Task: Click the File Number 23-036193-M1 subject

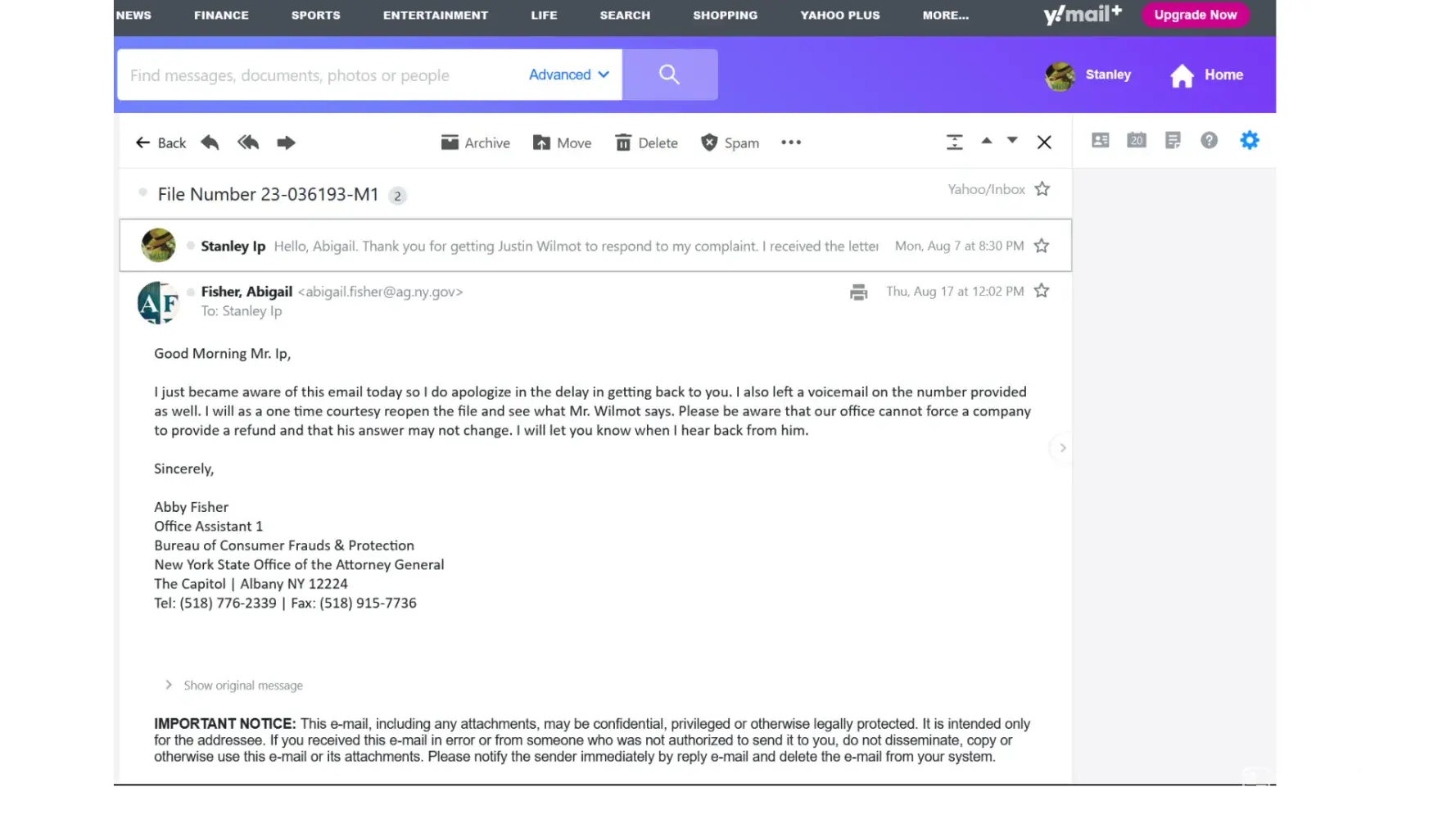Action: pyautogui.click(x=269, y=194)
